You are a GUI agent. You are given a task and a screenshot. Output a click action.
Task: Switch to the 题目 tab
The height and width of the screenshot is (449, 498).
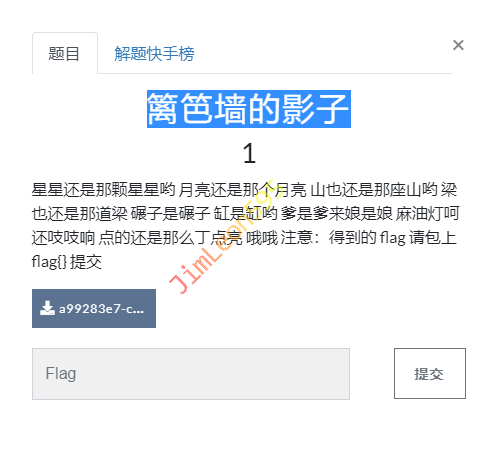(65, 53)
